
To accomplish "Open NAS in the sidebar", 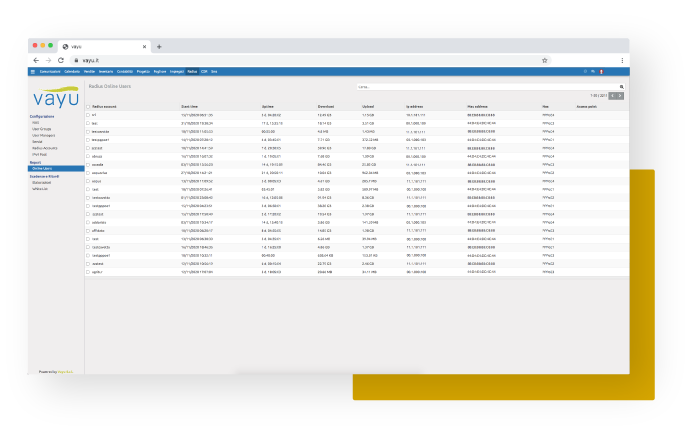I will [35, 123].
